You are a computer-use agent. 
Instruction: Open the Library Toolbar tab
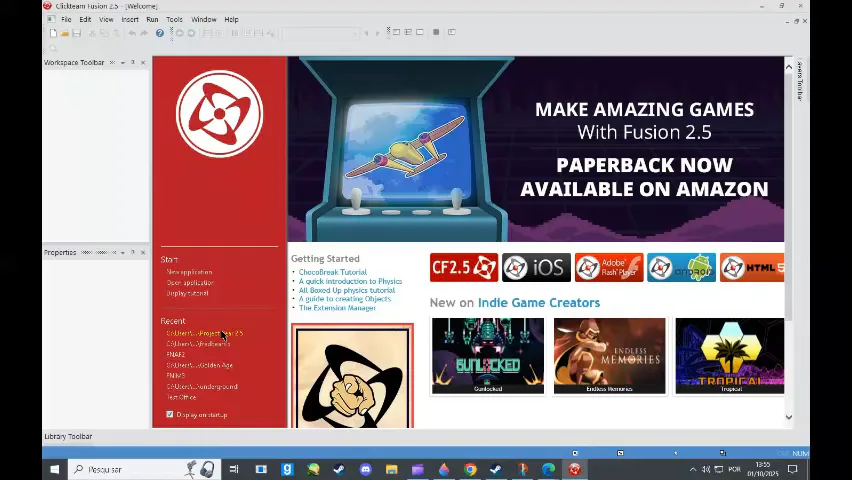[x=68, y=437]
